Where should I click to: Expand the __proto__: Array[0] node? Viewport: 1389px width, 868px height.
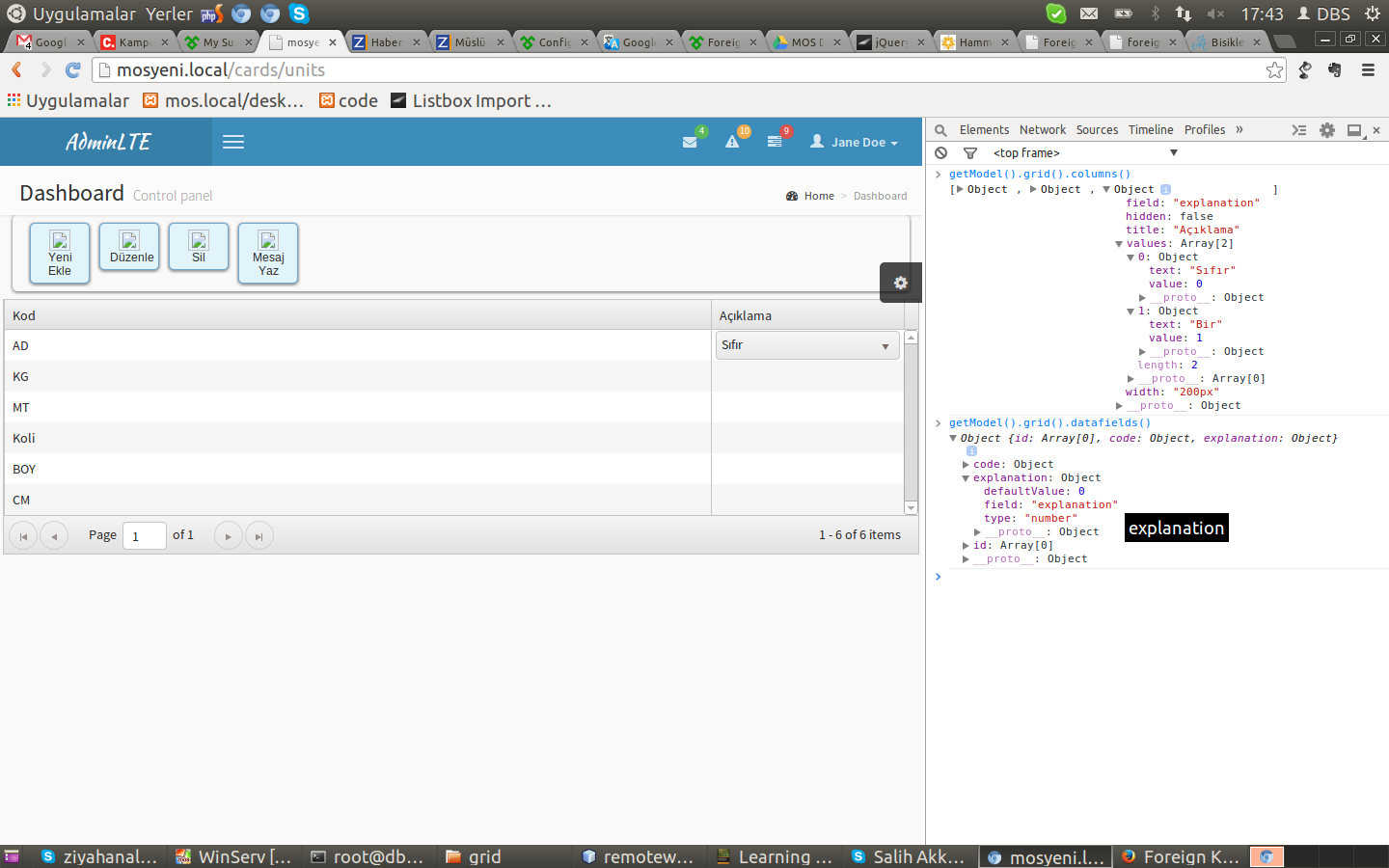coord(1130,379)
